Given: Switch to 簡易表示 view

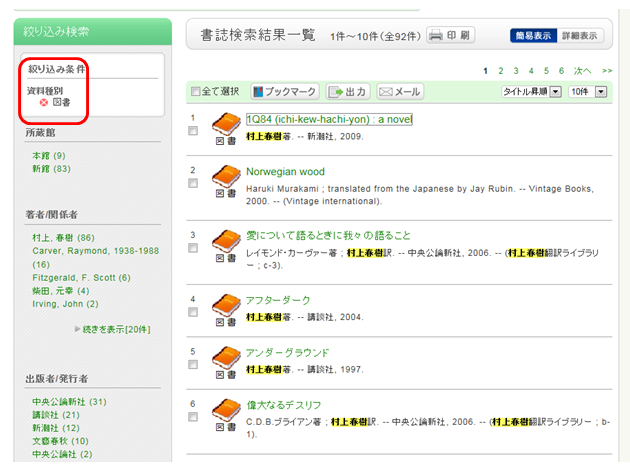Looking at the screenshot, I should point(533,36).
